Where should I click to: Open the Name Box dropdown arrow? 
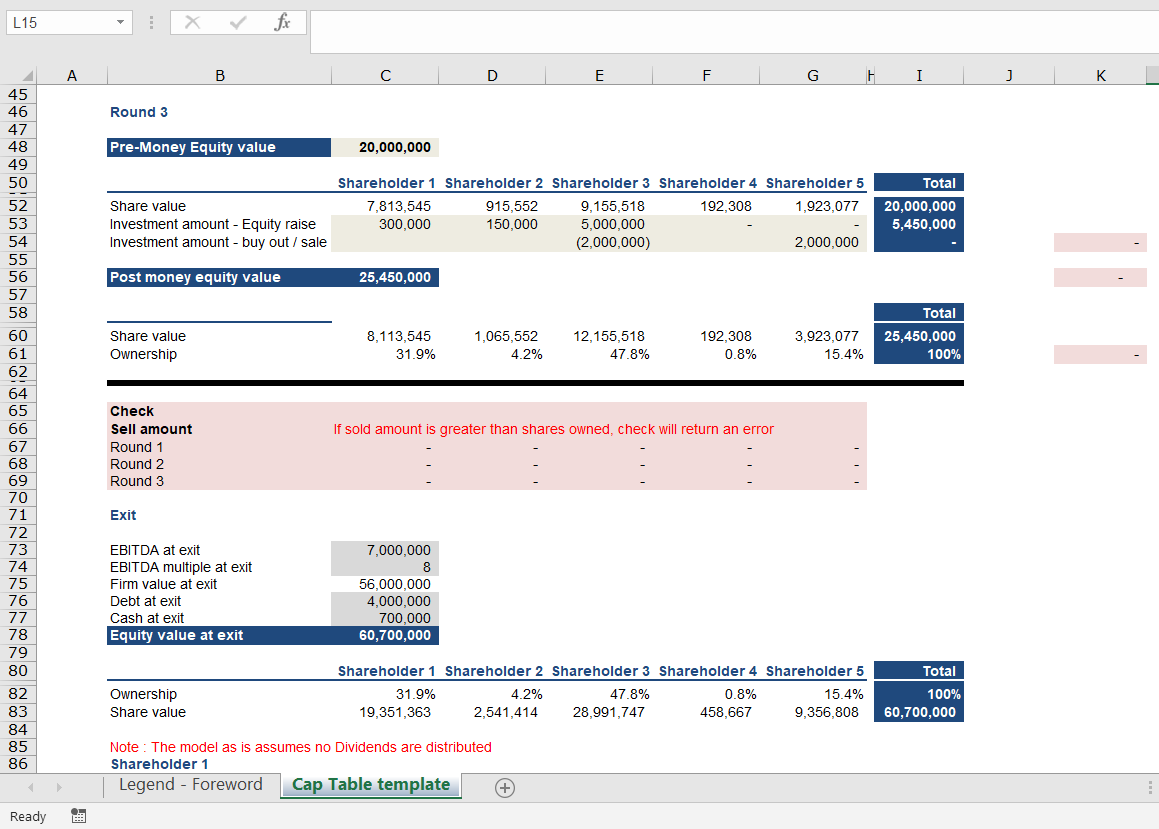click(120, 22)
